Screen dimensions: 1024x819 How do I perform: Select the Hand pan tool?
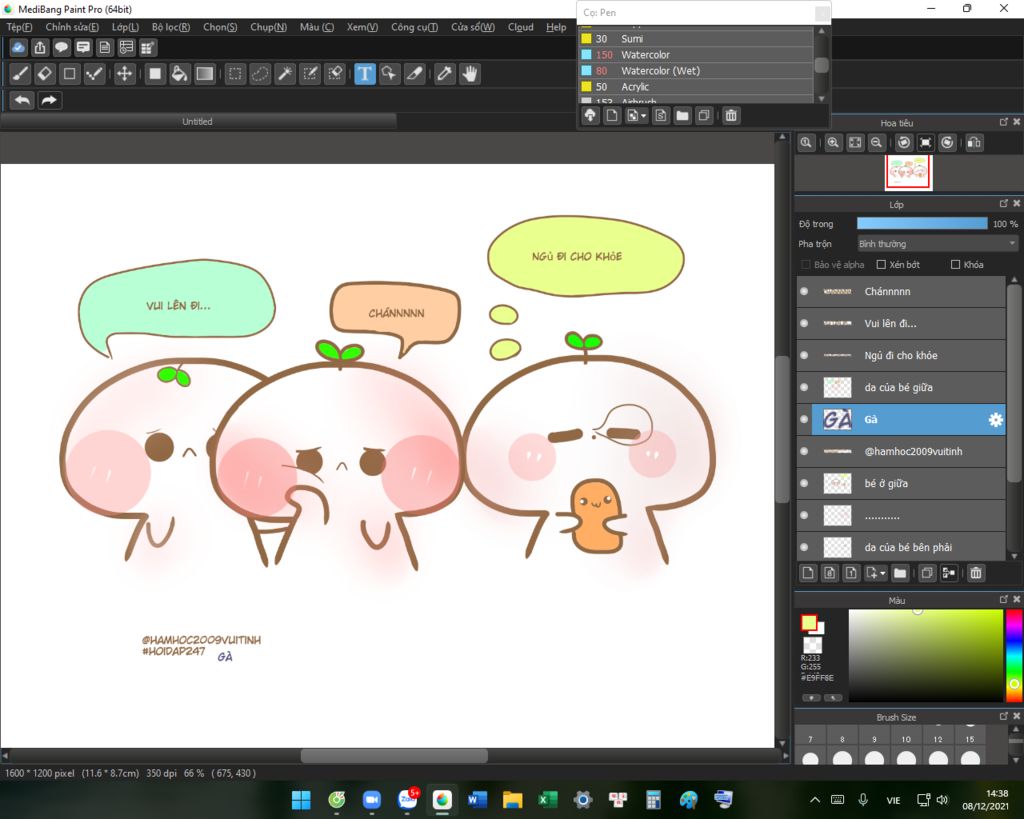[470, 74]
